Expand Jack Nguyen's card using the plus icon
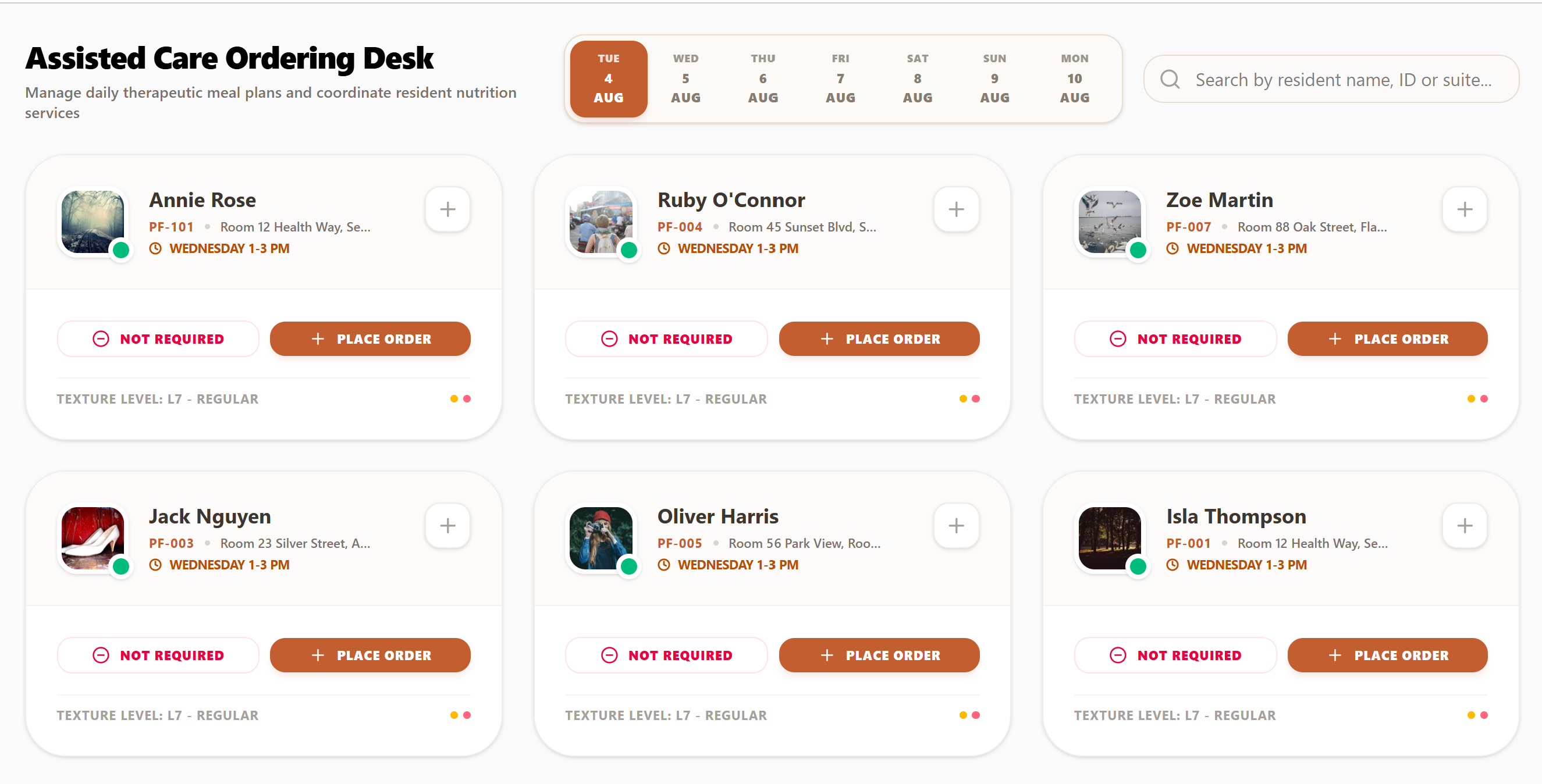Image resolution: width=1542 pixels, height=784 pixels. [x=447, y=525]
